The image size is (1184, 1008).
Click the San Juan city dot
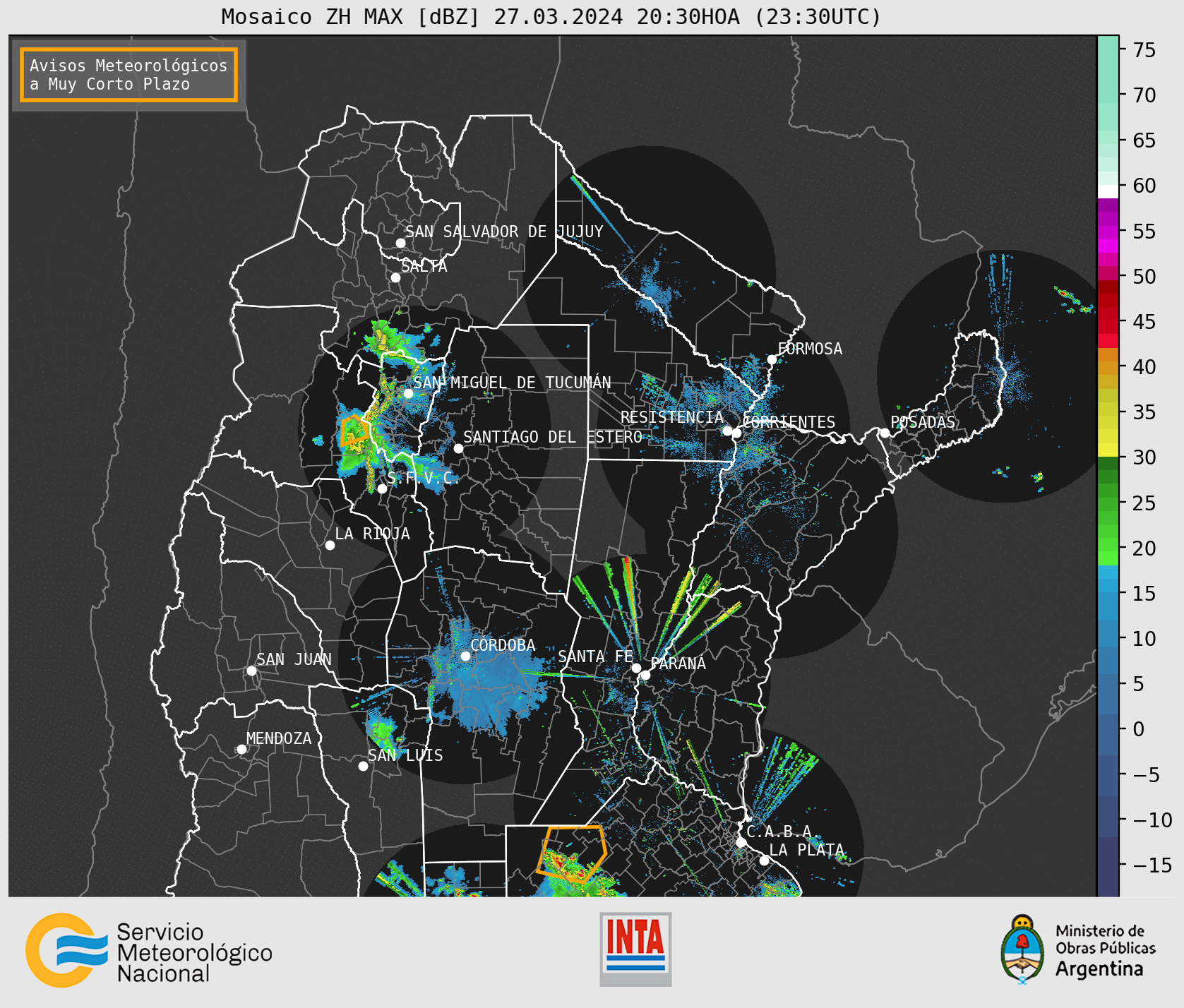251,671
